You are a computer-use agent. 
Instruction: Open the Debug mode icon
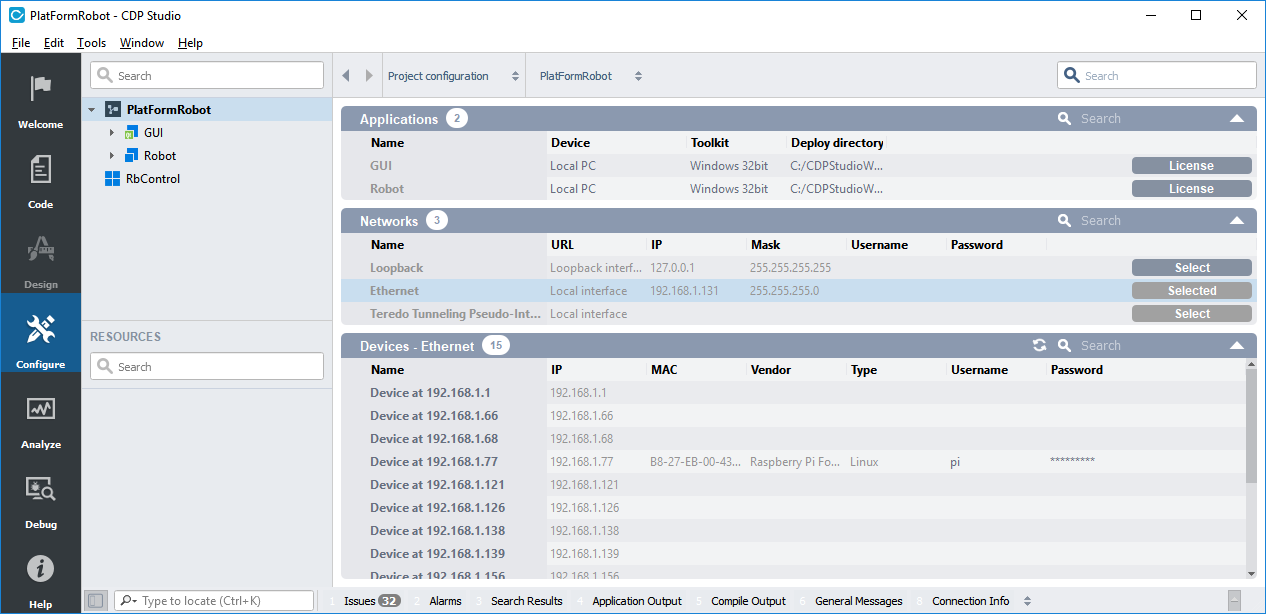40,489
